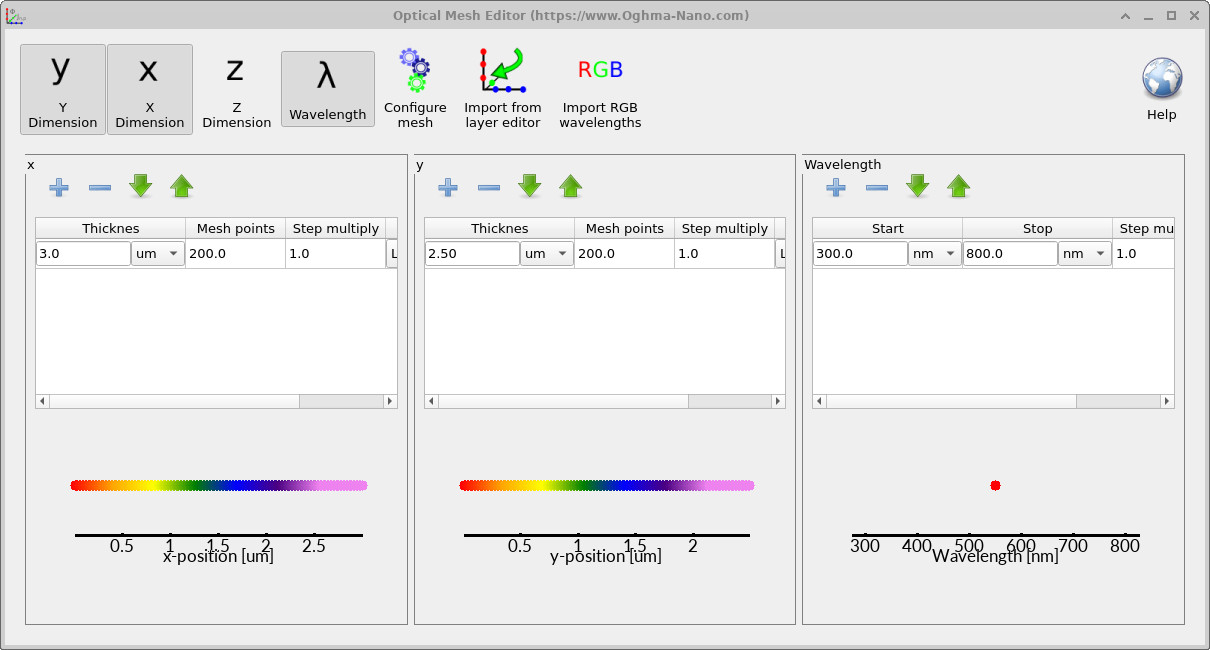Remove a row in x panel
The image size is (1210, 650).
pyautogui.click(x=100, y=187)
